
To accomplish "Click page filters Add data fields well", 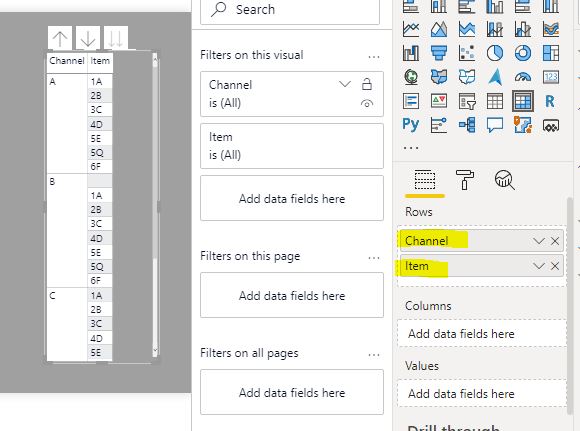I will pos(292,295).
